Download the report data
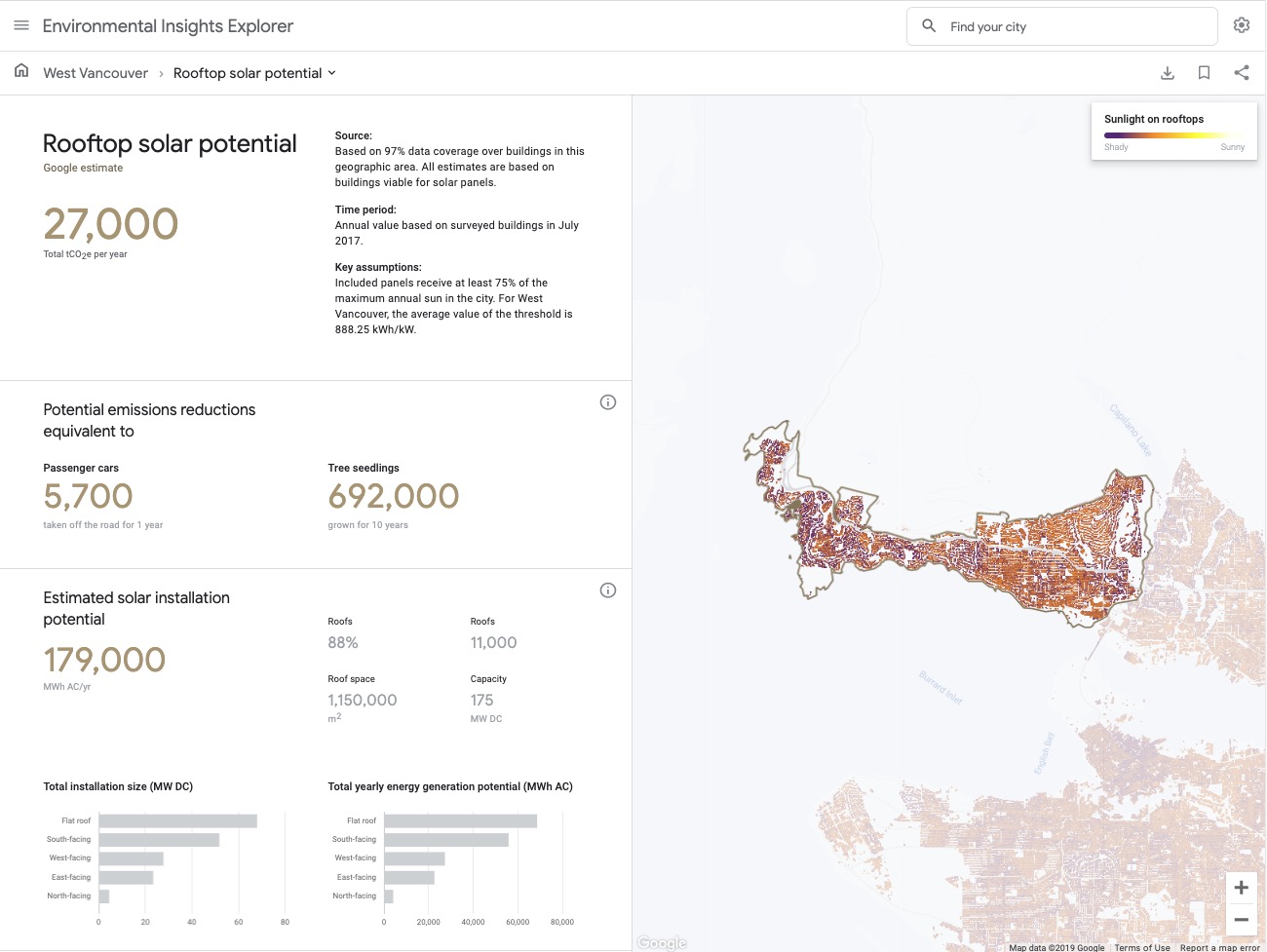The image size is (1267, 952). [1168, 73]
